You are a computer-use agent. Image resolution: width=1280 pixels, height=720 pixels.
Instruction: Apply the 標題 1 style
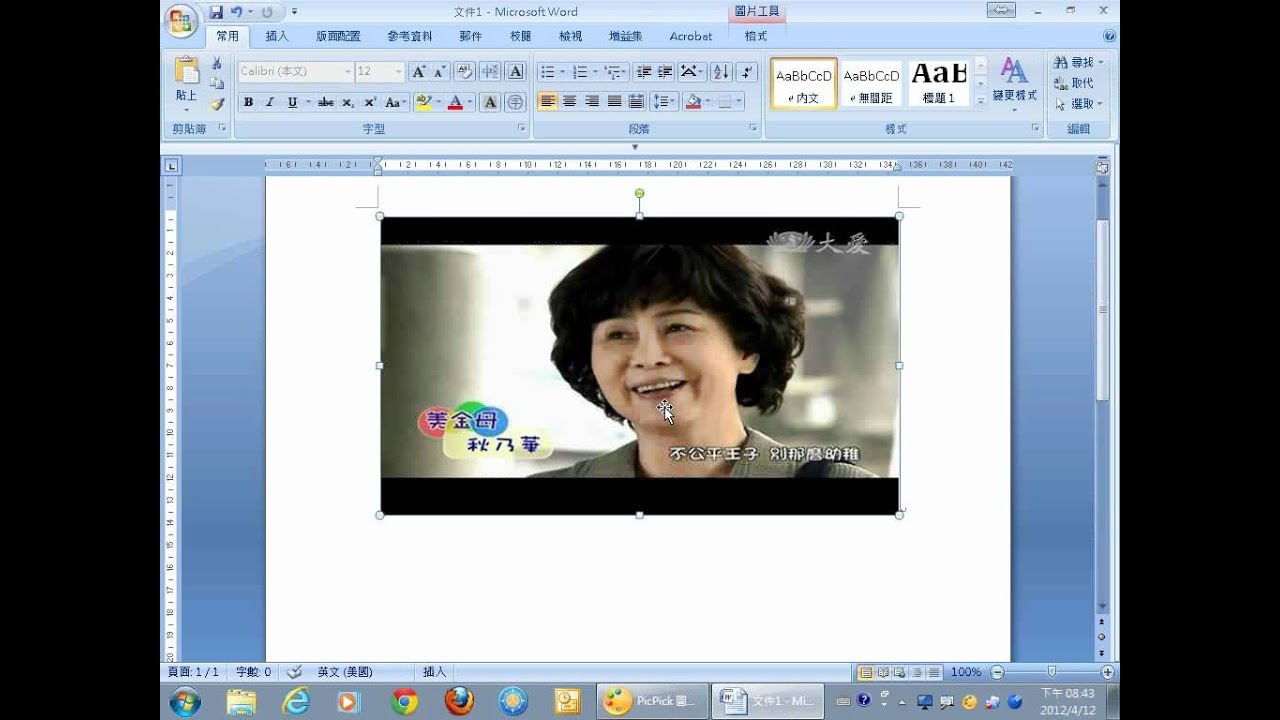tap(939, 84)
